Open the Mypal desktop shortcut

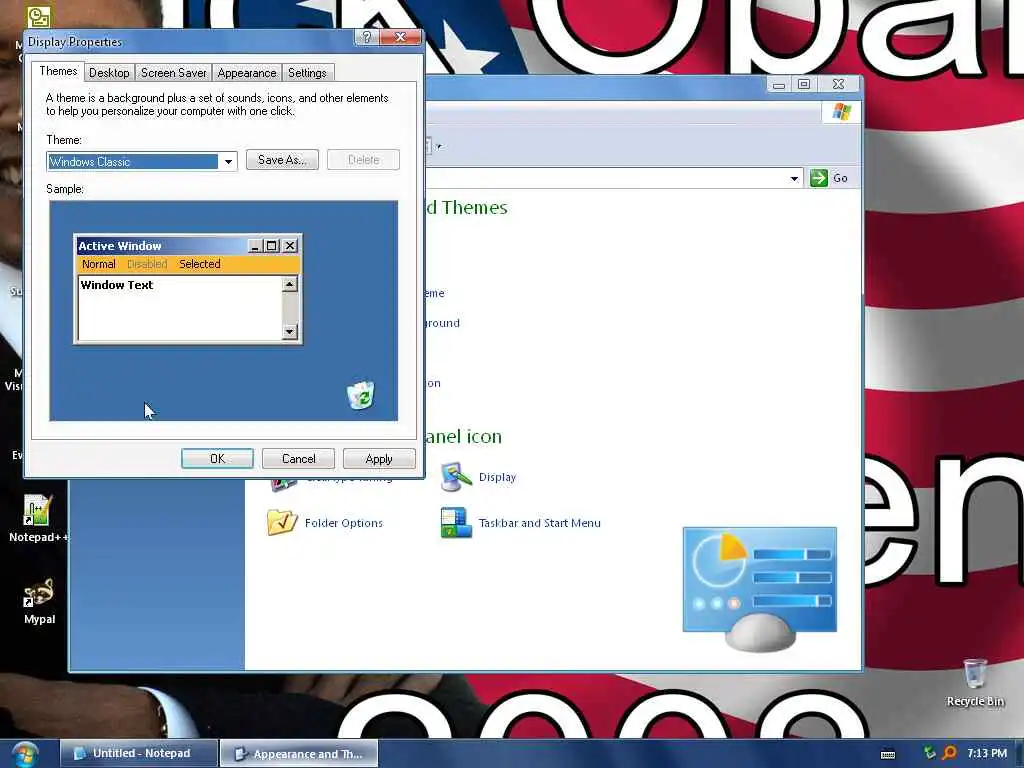[x=39, y=601]
